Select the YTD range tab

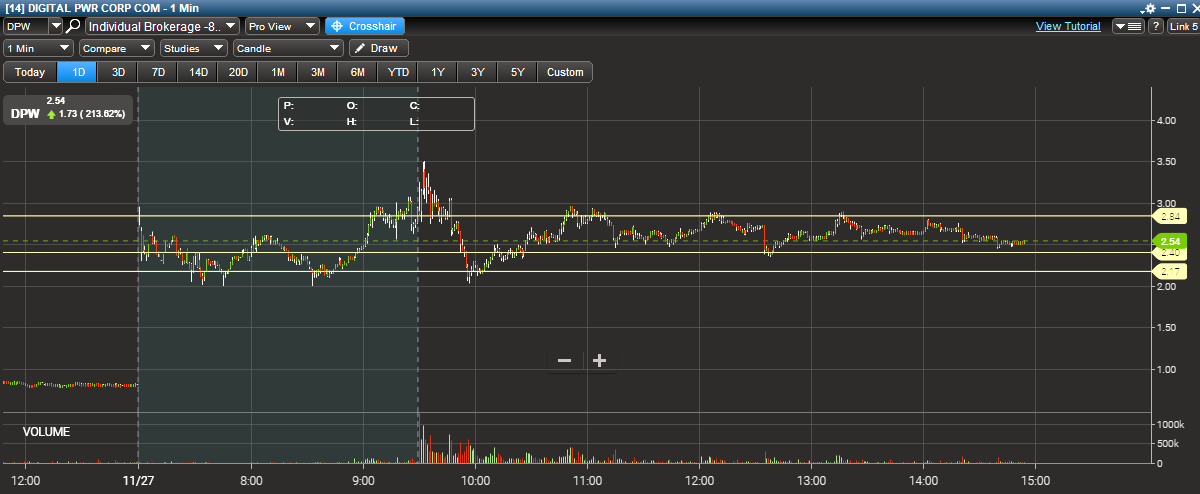(x=398, y=72)
